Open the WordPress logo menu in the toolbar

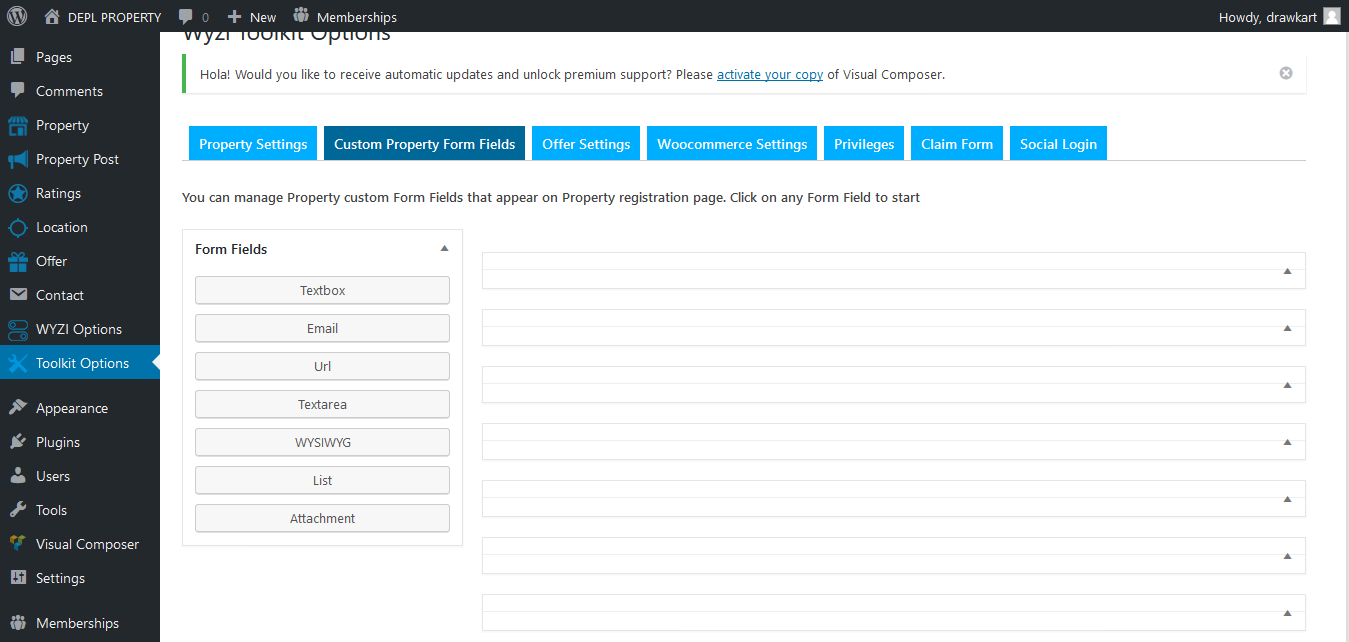tap(15, 15)
